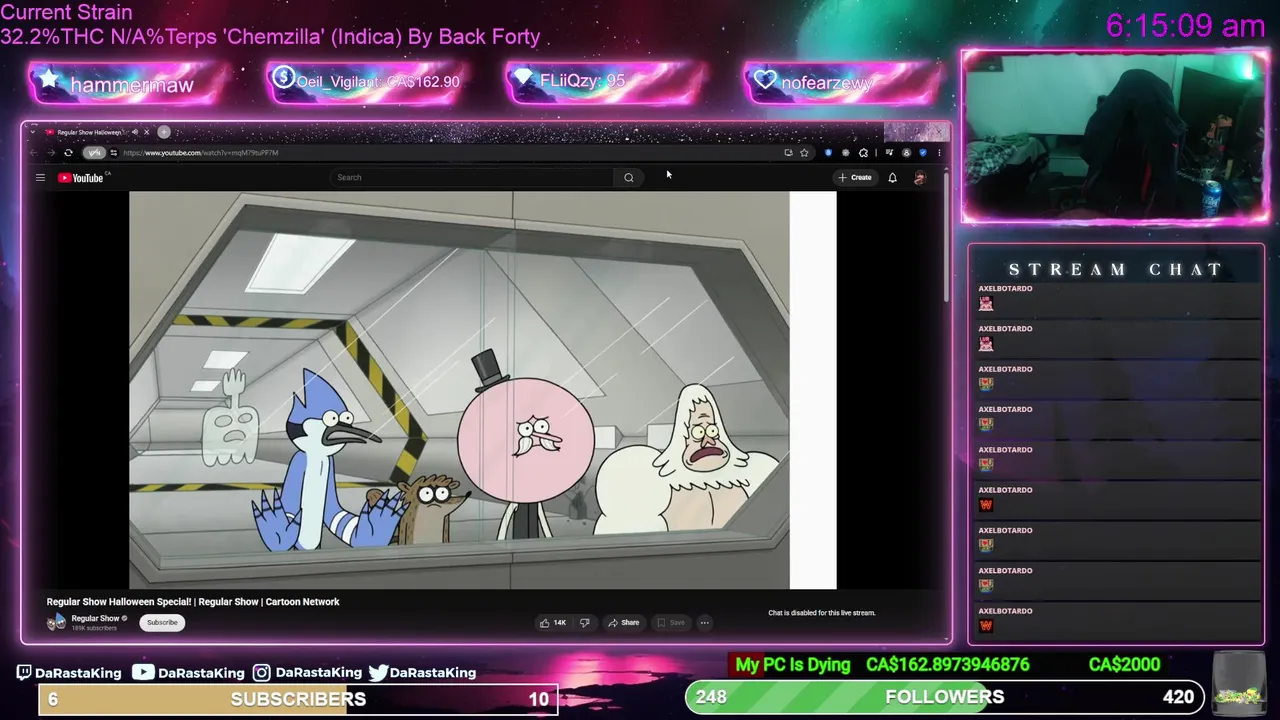
Task: Click the My PC Is Dying donation goal
Action: (793, 665)
